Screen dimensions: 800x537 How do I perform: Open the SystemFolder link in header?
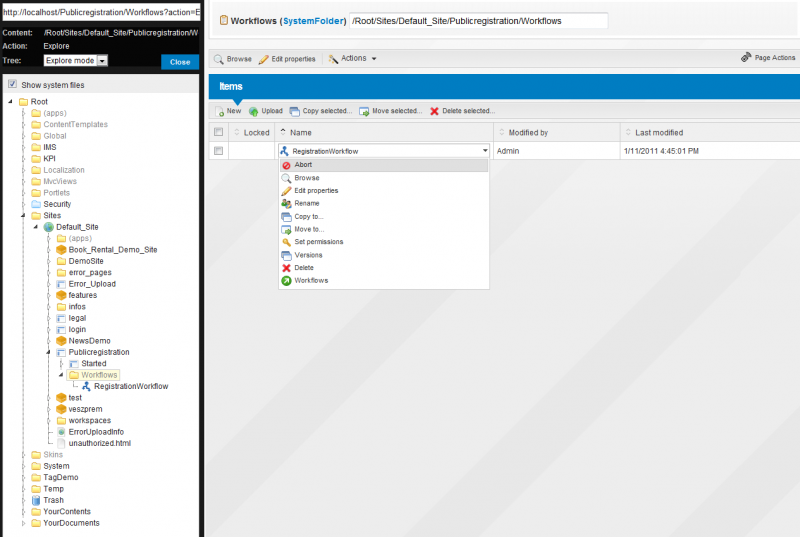point(313,21)
